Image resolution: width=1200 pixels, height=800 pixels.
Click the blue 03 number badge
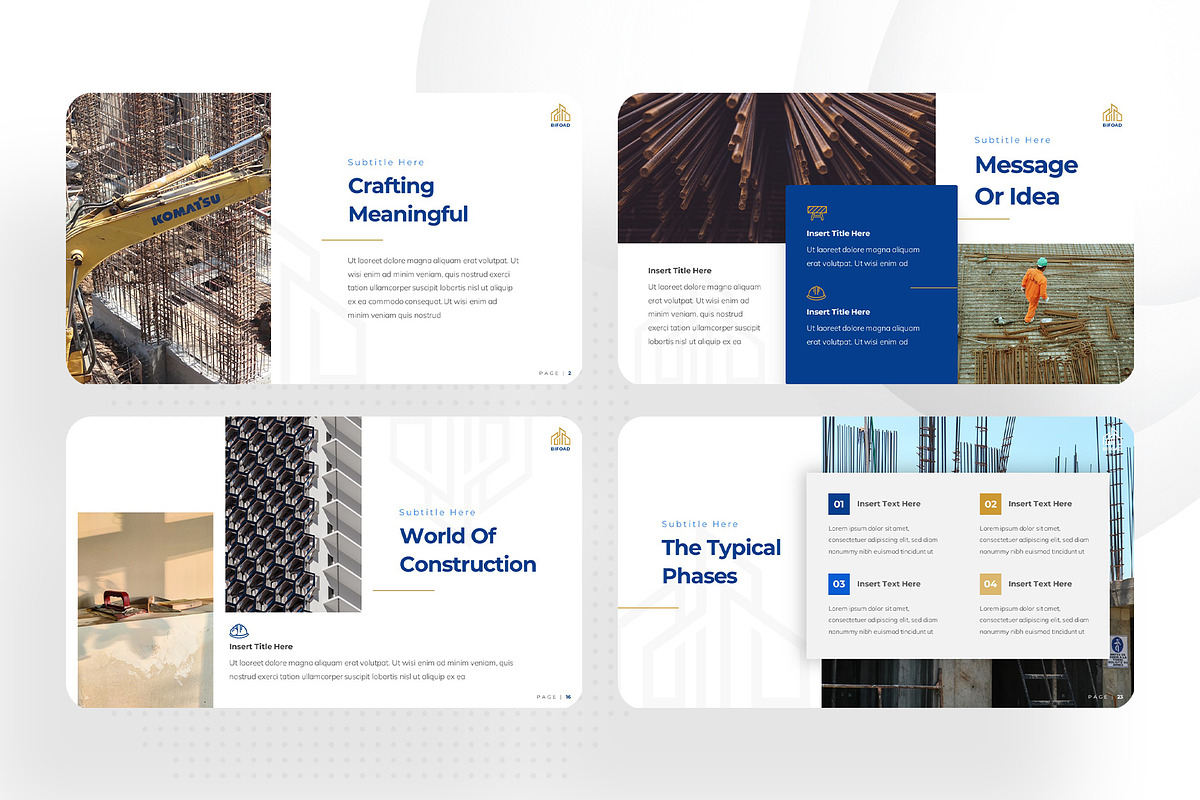(x=839, y=584)
